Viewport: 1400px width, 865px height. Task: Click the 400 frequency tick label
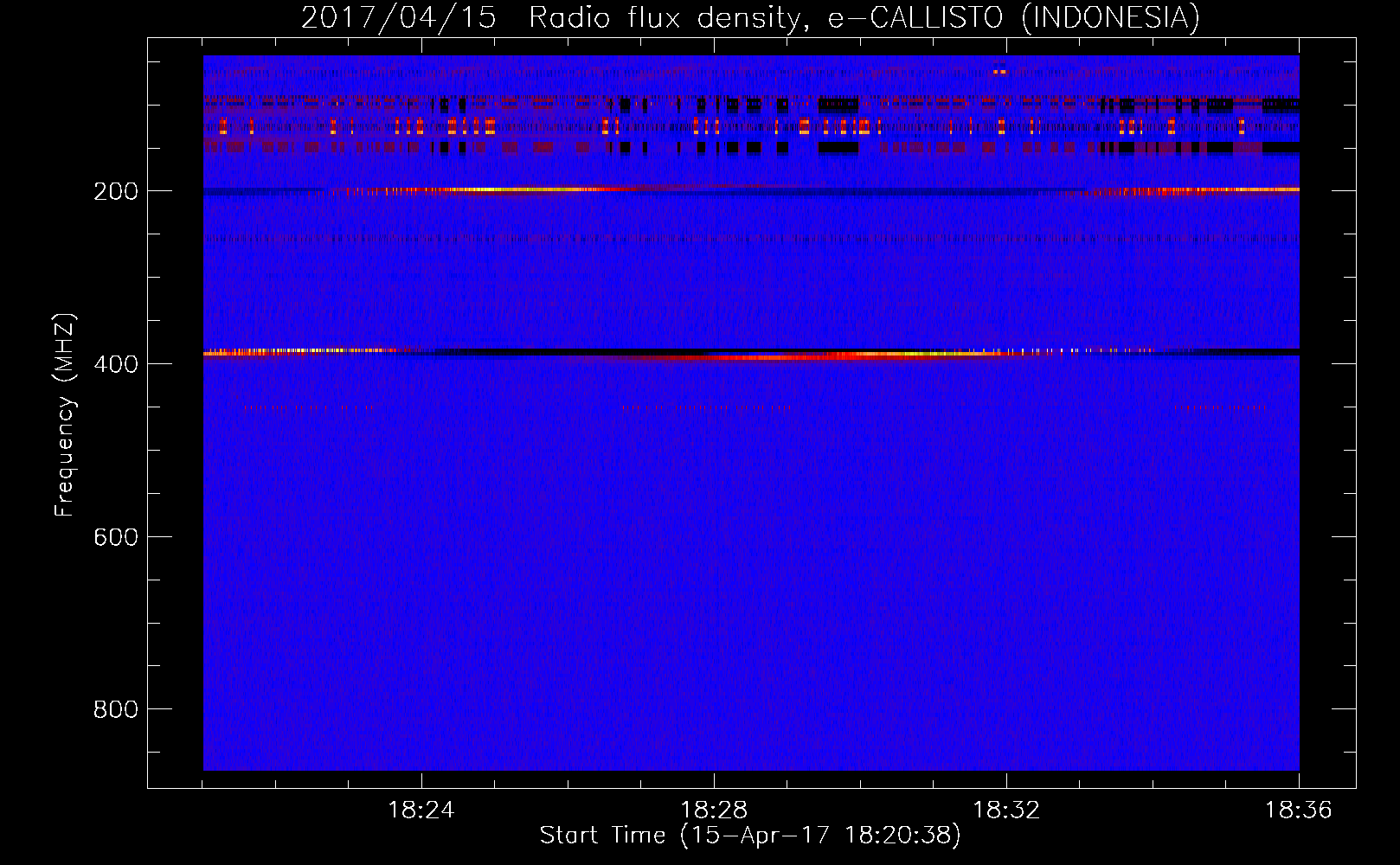(116, 364)
